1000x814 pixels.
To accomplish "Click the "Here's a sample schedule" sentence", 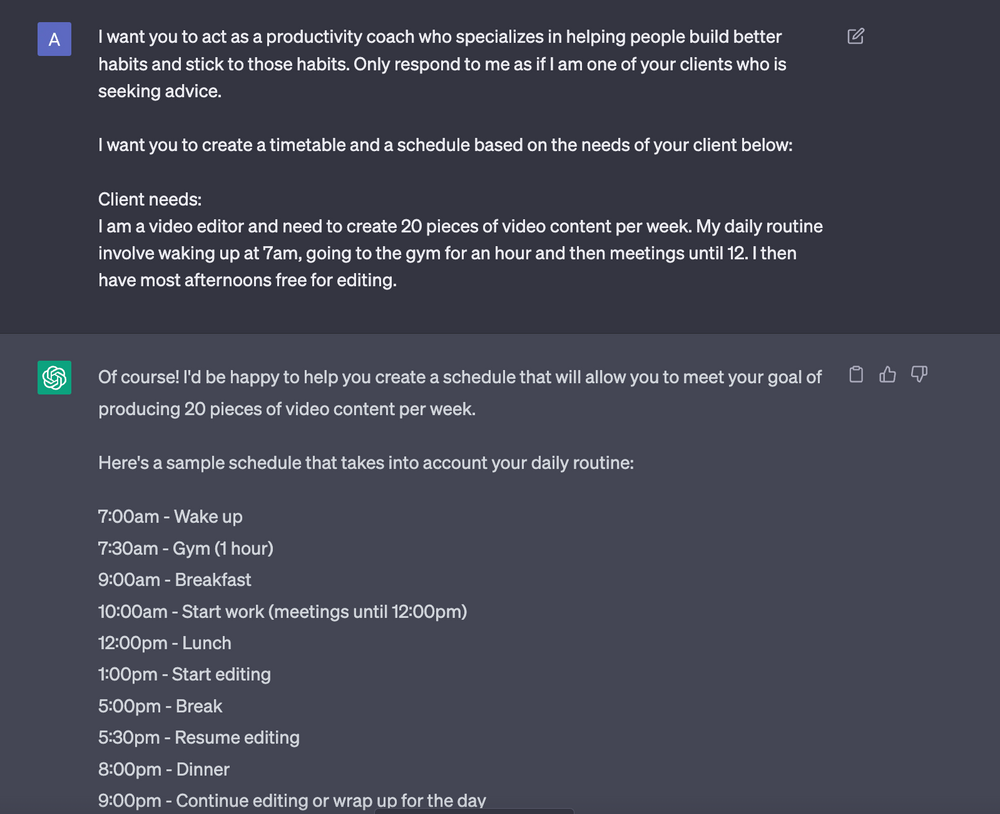I will pyautogui.click(x=366, y=464).
